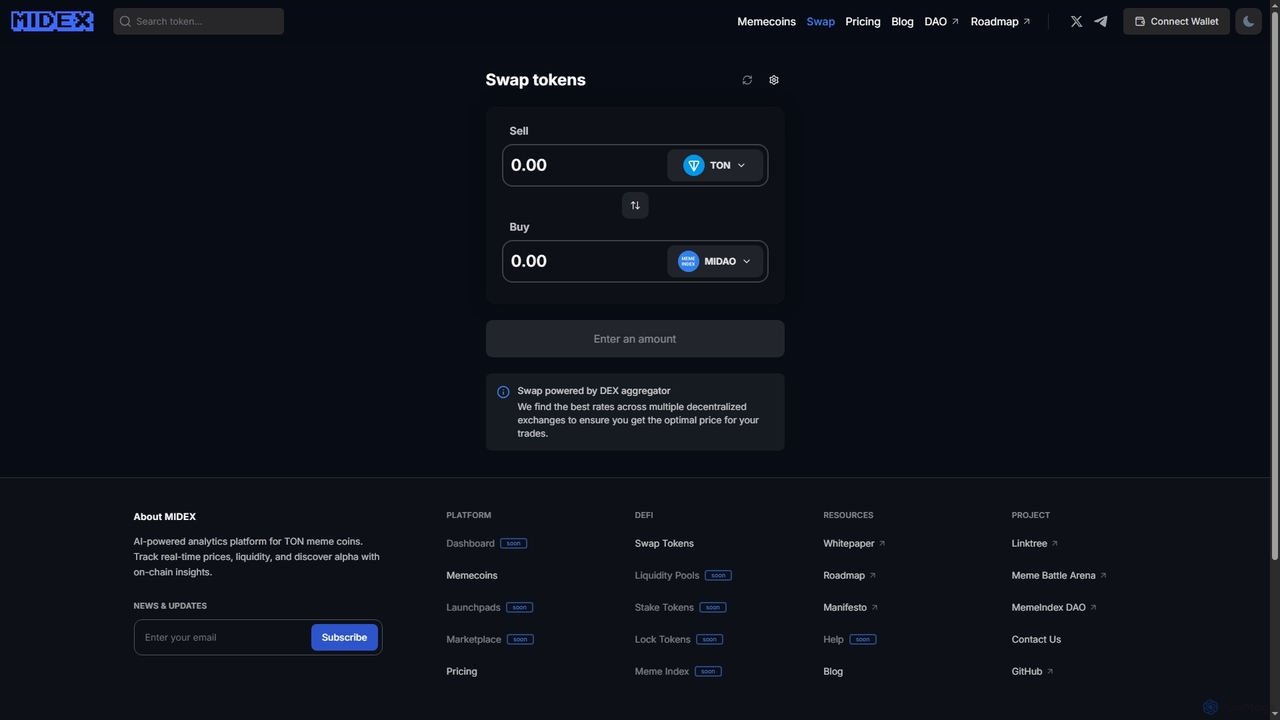Open Pricing in the top navigation

click(863, 21)
